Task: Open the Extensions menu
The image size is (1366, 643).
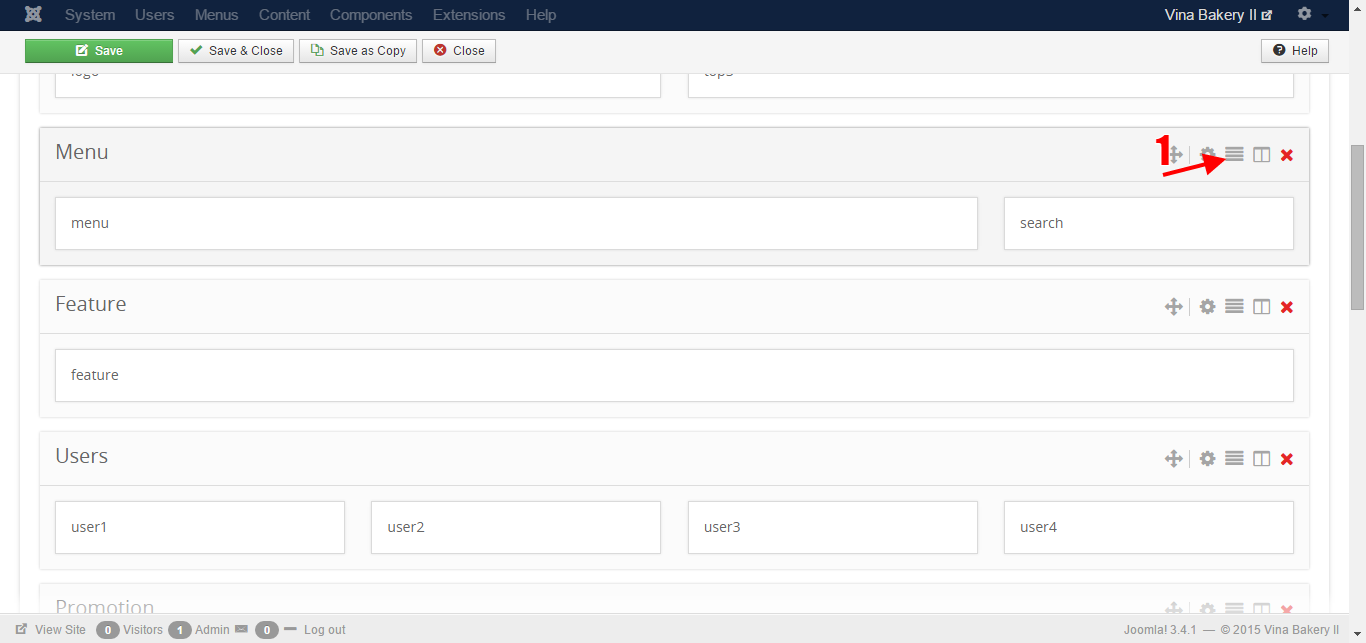Action: pyautogui.click(x=469, y=15)
